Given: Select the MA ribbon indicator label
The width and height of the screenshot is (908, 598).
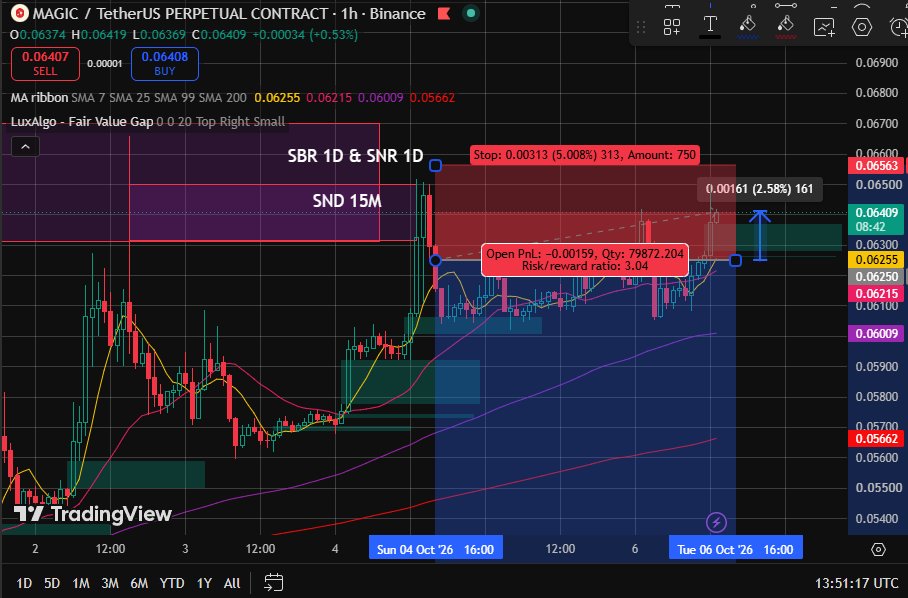Looking at the screenshot, I should click(39, 97).
